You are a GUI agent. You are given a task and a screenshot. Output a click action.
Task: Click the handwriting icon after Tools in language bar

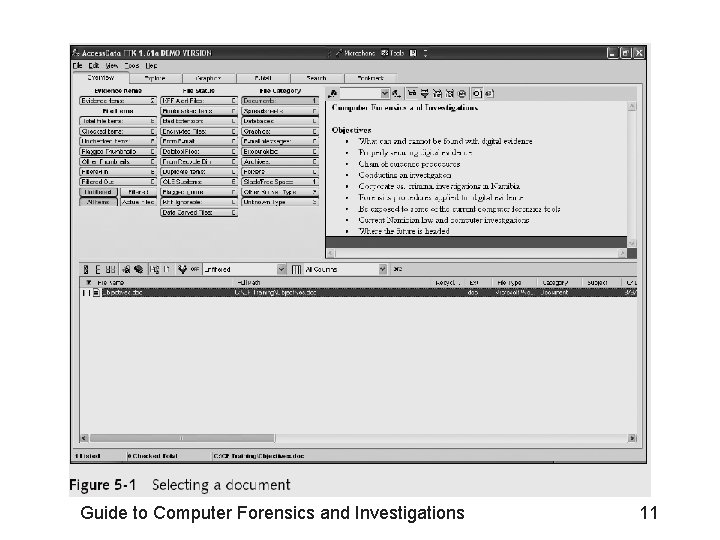[x=413, y=53]
